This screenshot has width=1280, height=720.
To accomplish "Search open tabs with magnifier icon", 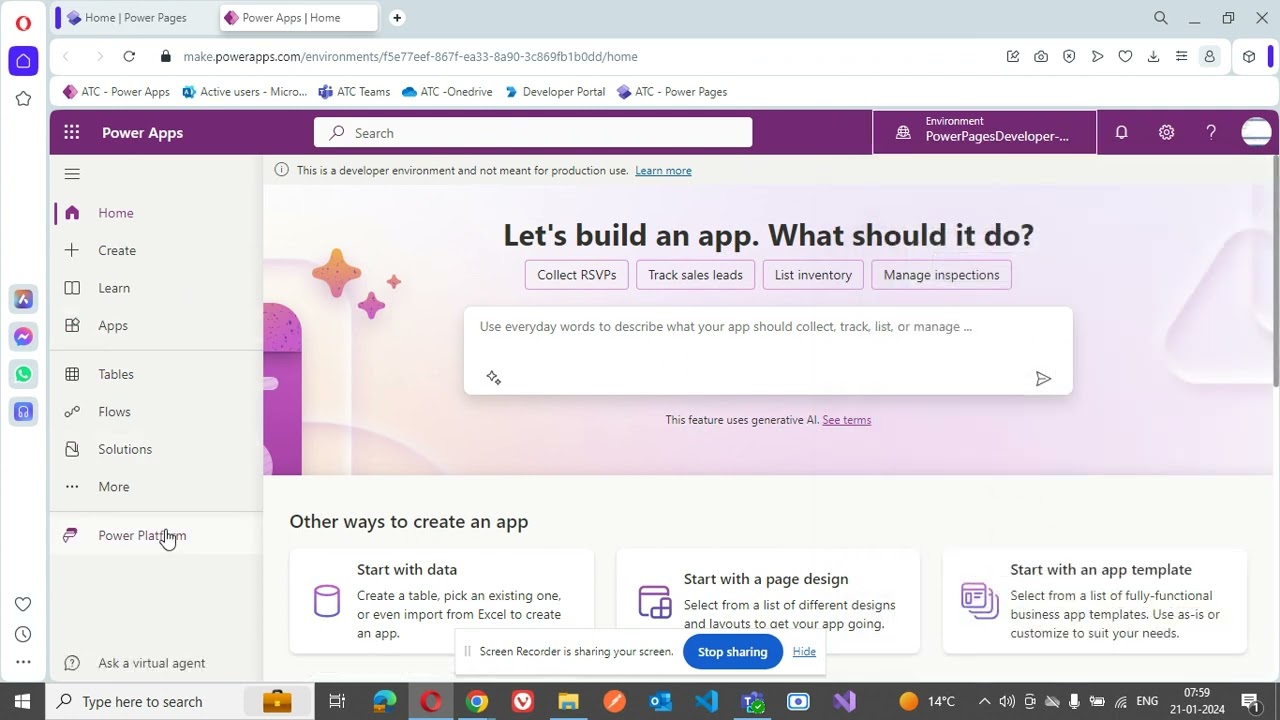I will point(1161,17).
